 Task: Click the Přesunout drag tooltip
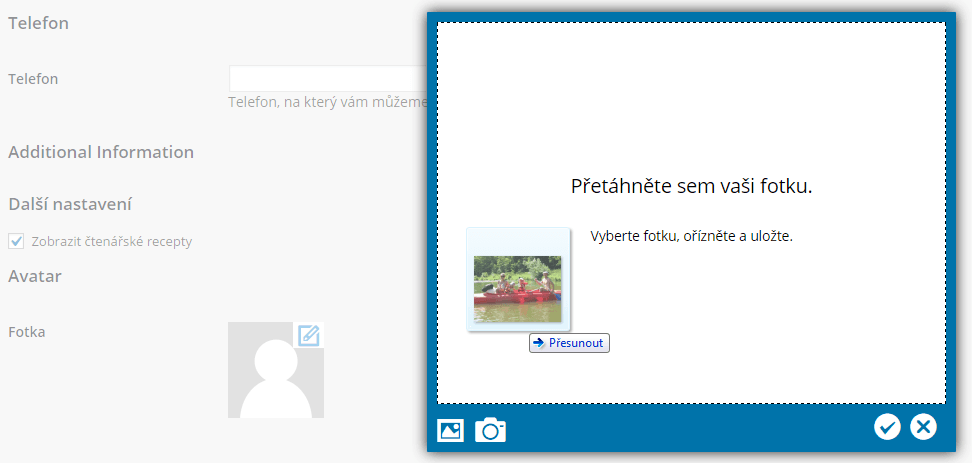pyautogui.click(x=570, y=343)
